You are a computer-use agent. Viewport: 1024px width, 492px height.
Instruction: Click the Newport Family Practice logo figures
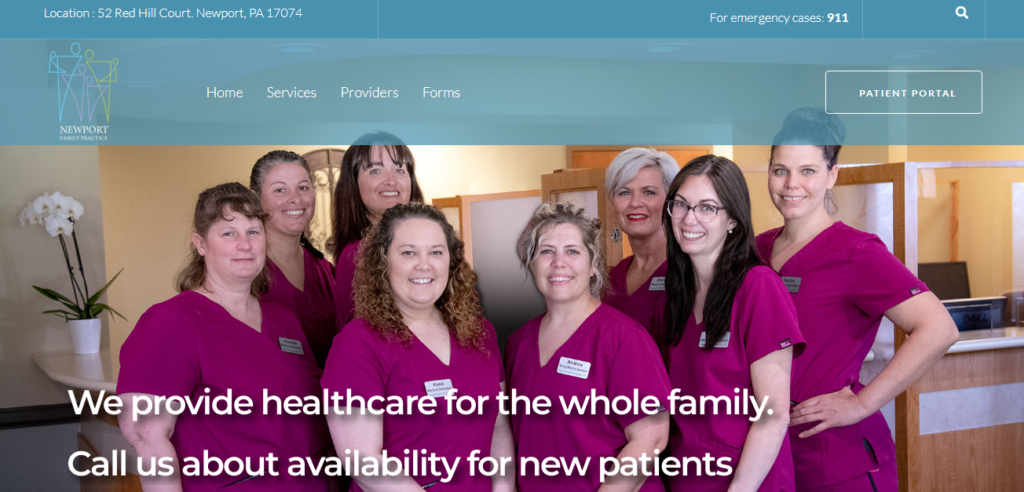pos(83,82)
